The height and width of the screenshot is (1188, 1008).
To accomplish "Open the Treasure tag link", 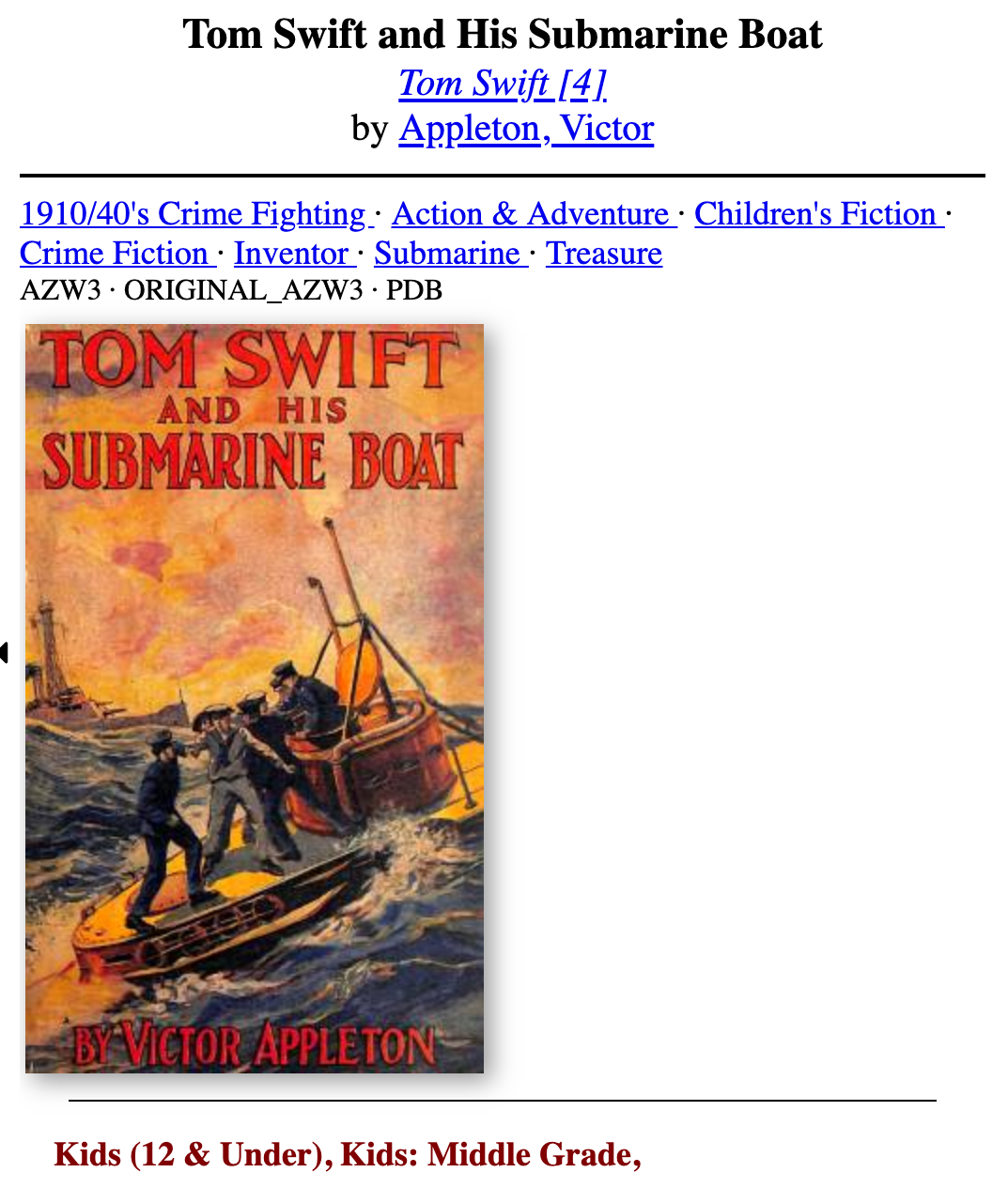I will tap(604, 254).
